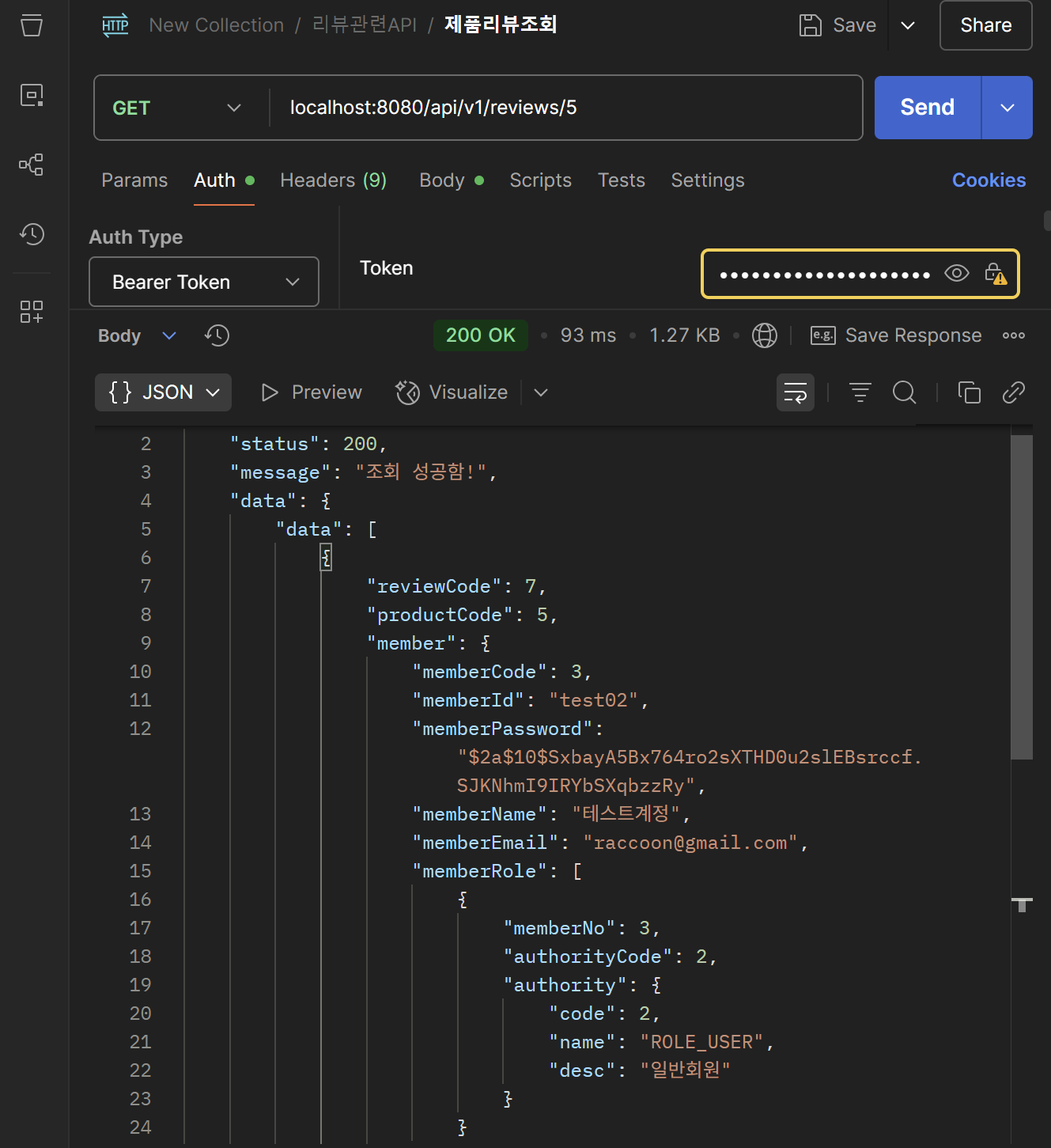1051x1148 pixels.
Task: Click the network globe icon
Action: pyautogui.click(x=764, y=335)
